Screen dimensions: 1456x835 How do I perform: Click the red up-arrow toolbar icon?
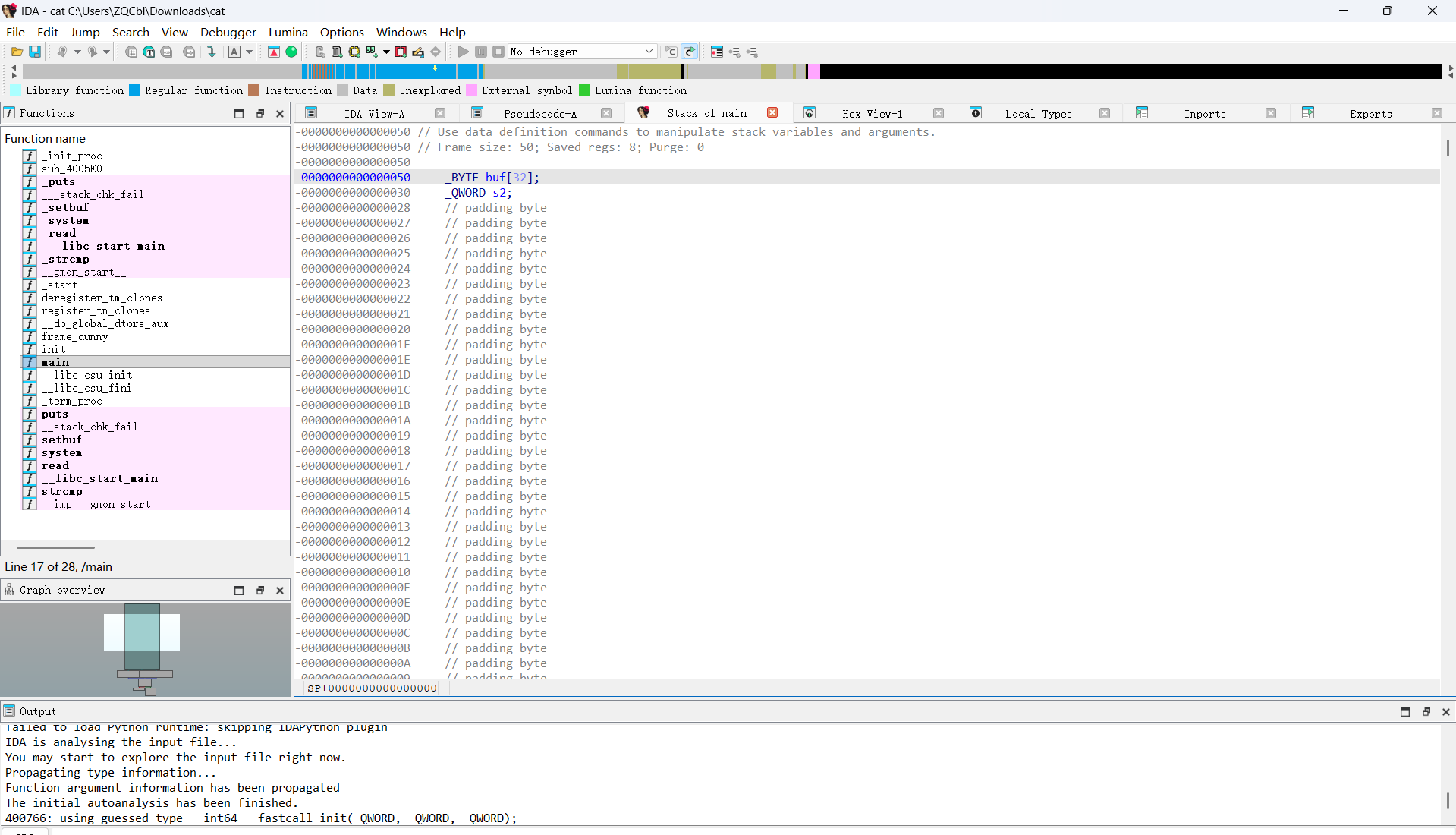(274, 52)
